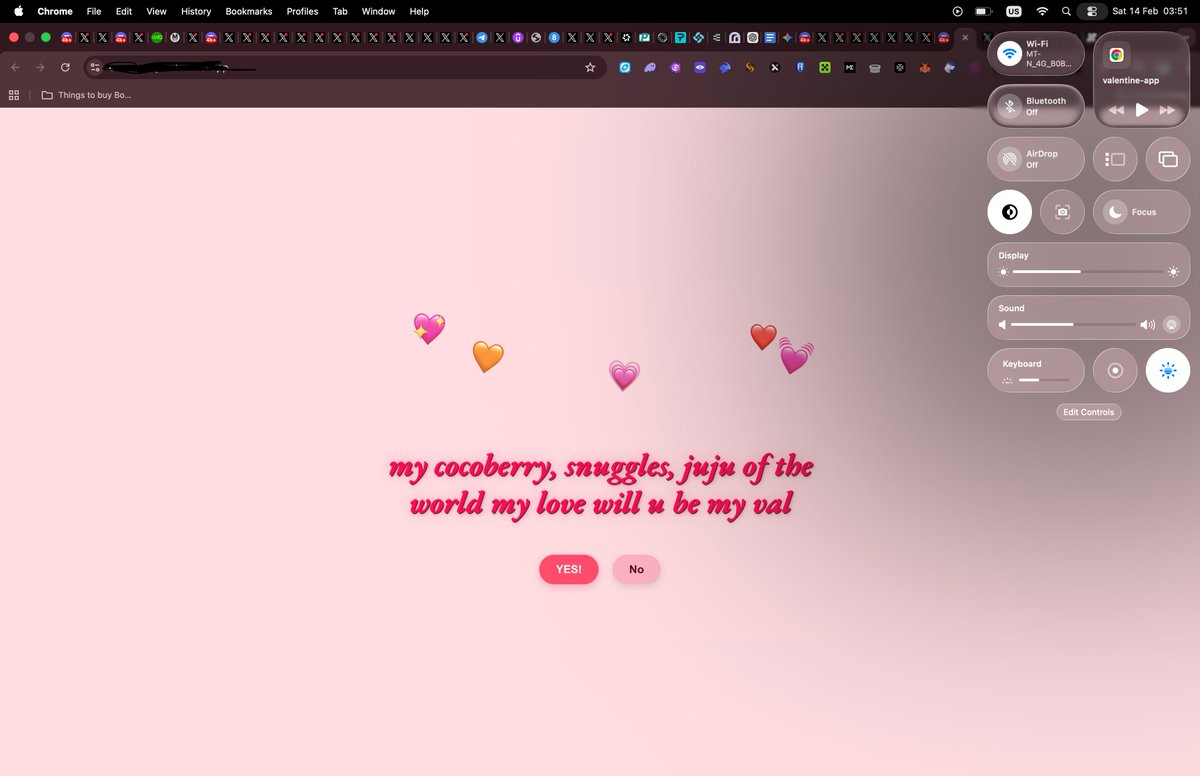The width and height of the screenshot is (1200, 776).
Task: Toggle the blue sun-shaped control button
Action: point(1168,371)
